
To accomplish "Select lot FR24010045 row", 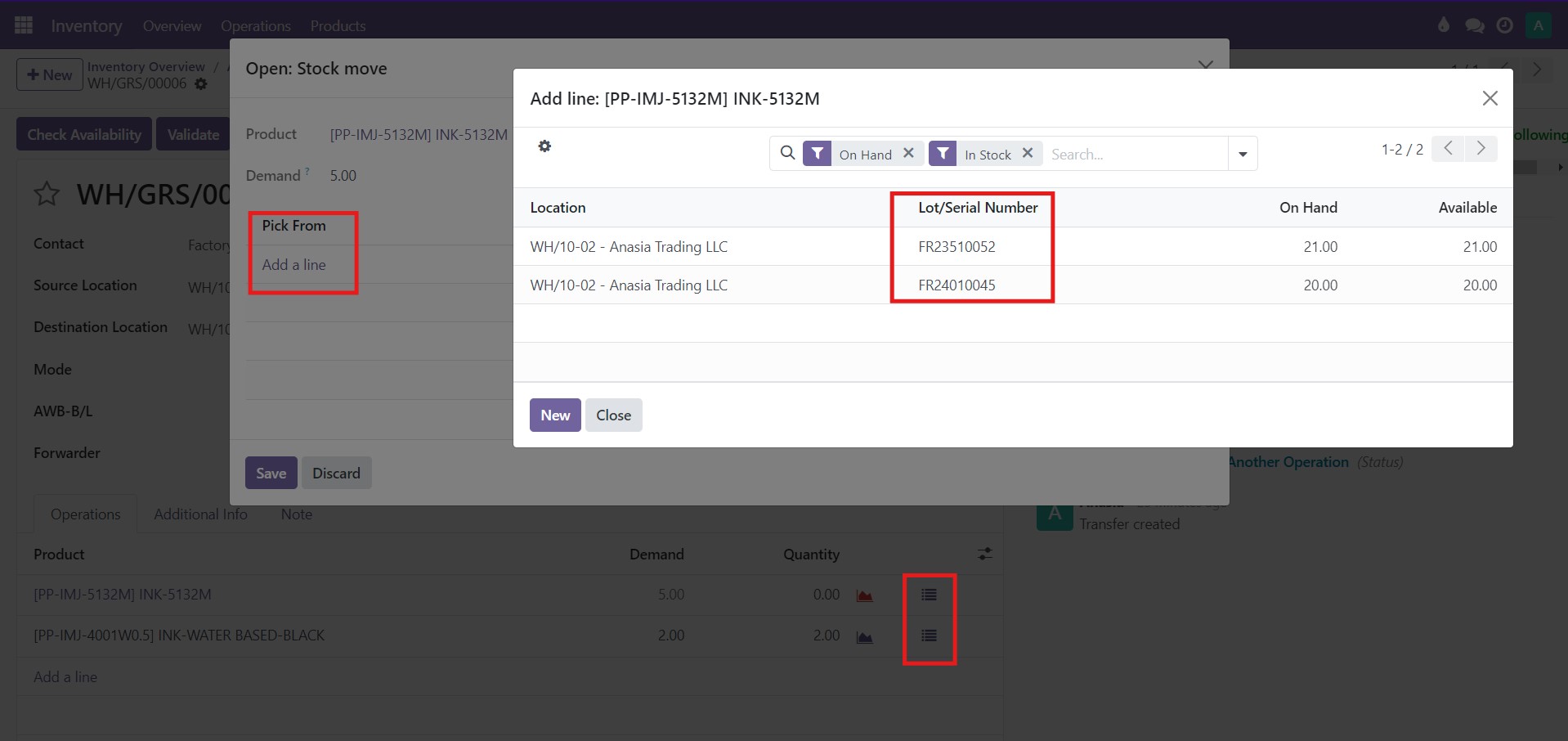I will [956, 285].
